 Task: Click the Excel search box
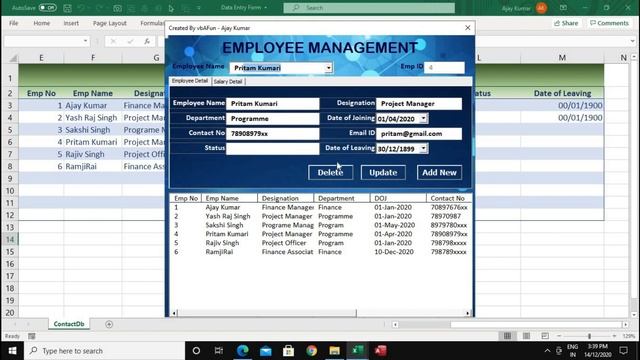pos(369,8)
